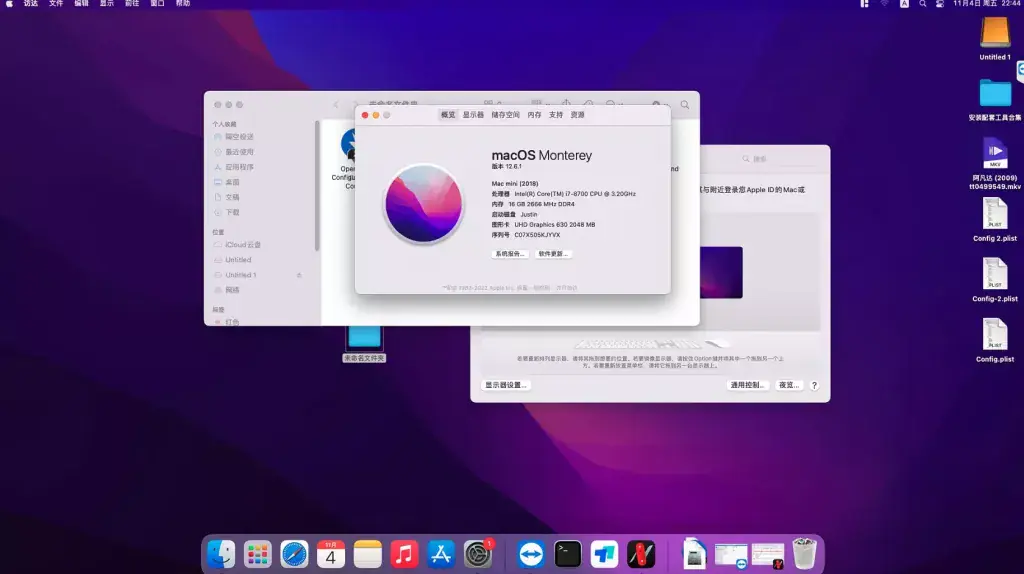Click the help question mark button
The width and height of the screenshot is (1024, 574).
[814, 385]
